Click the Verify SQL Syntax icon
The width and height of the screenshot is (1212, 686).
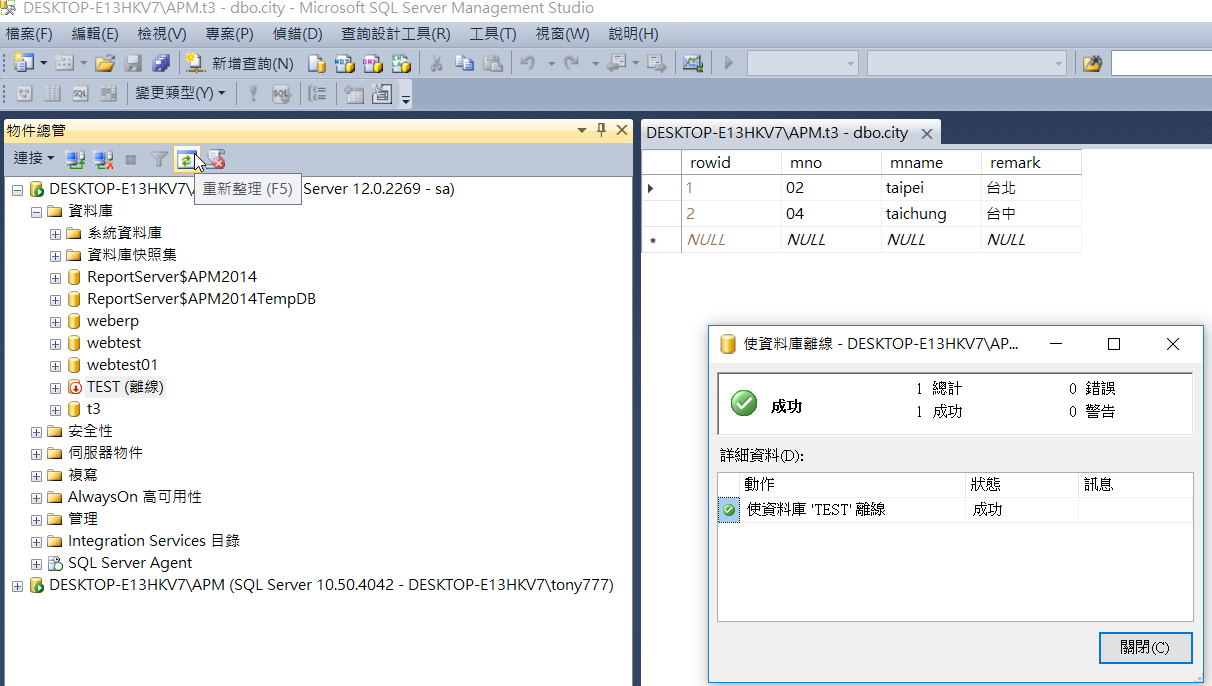[282, 93]
